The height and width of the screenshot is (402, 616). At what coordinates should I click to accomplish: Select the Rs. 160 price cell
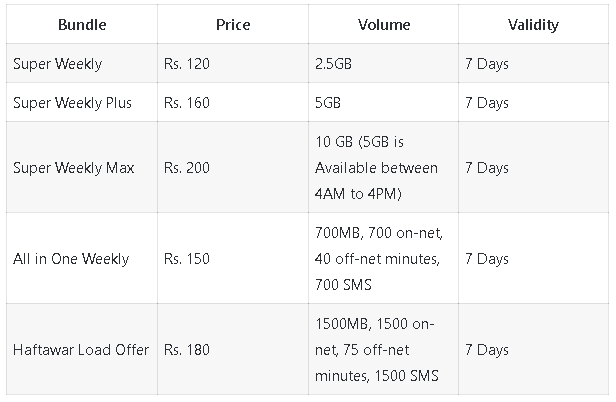click(187, 103)
